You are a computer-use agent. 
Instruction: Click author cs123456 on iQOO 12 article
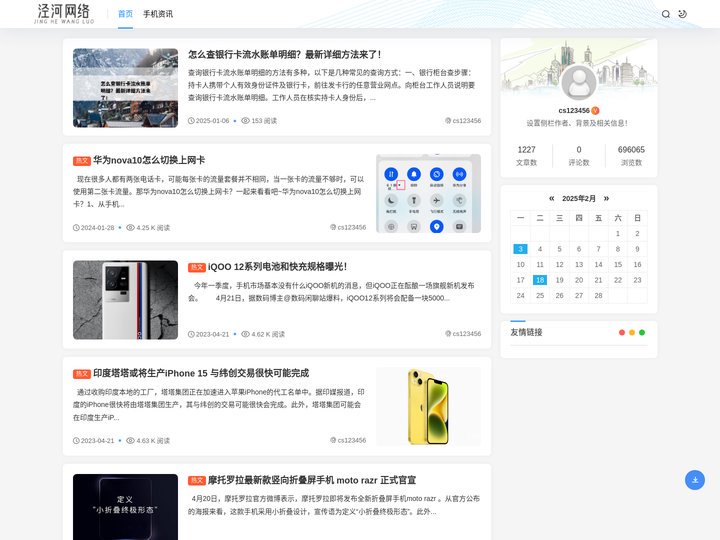tap(463, 334)
